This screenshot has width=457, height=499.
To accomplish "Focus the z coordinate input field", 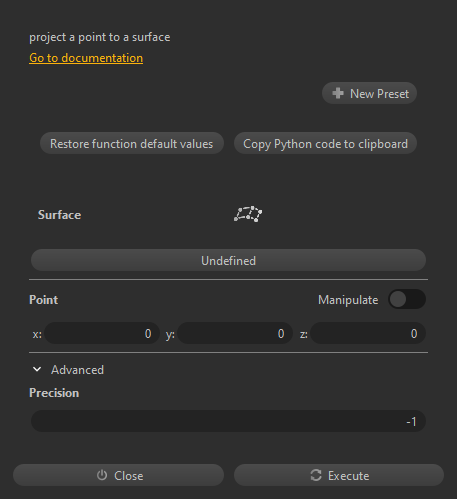I will [x=368, y=333].
